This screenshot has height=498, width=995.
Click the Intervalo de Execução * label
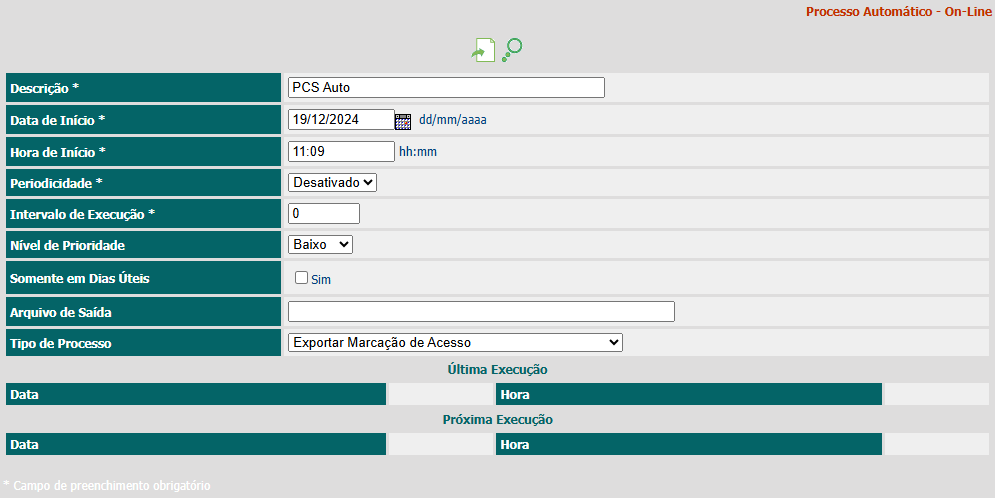82,214
